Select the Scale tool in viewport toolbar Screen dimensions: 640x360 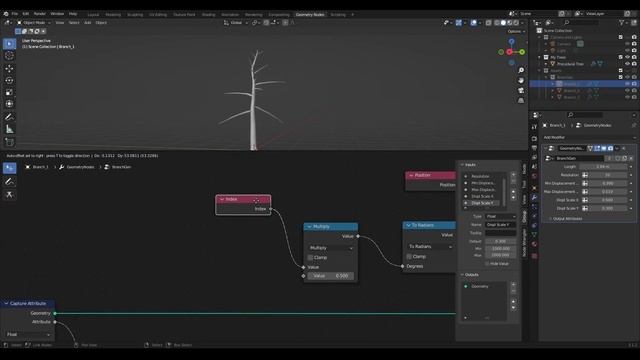pos(9,92)
